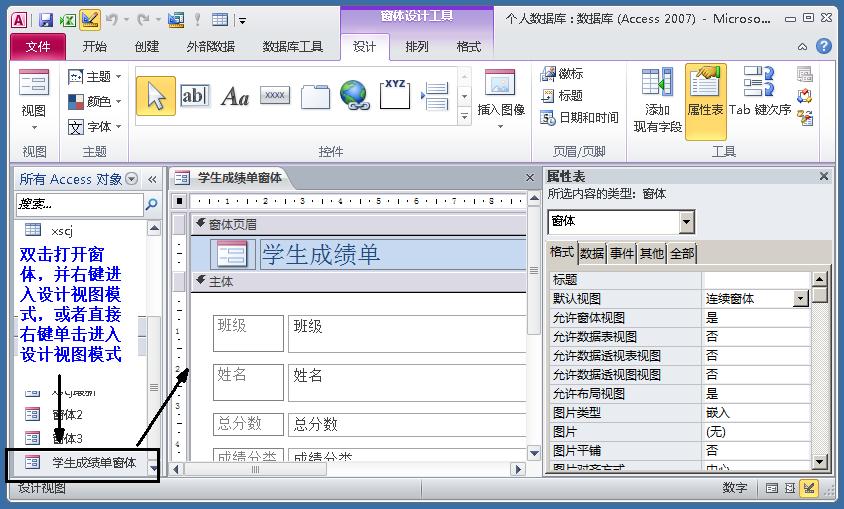Click the 标题 property value field
The width and height of the screenshot is (844, 509).
756,280
